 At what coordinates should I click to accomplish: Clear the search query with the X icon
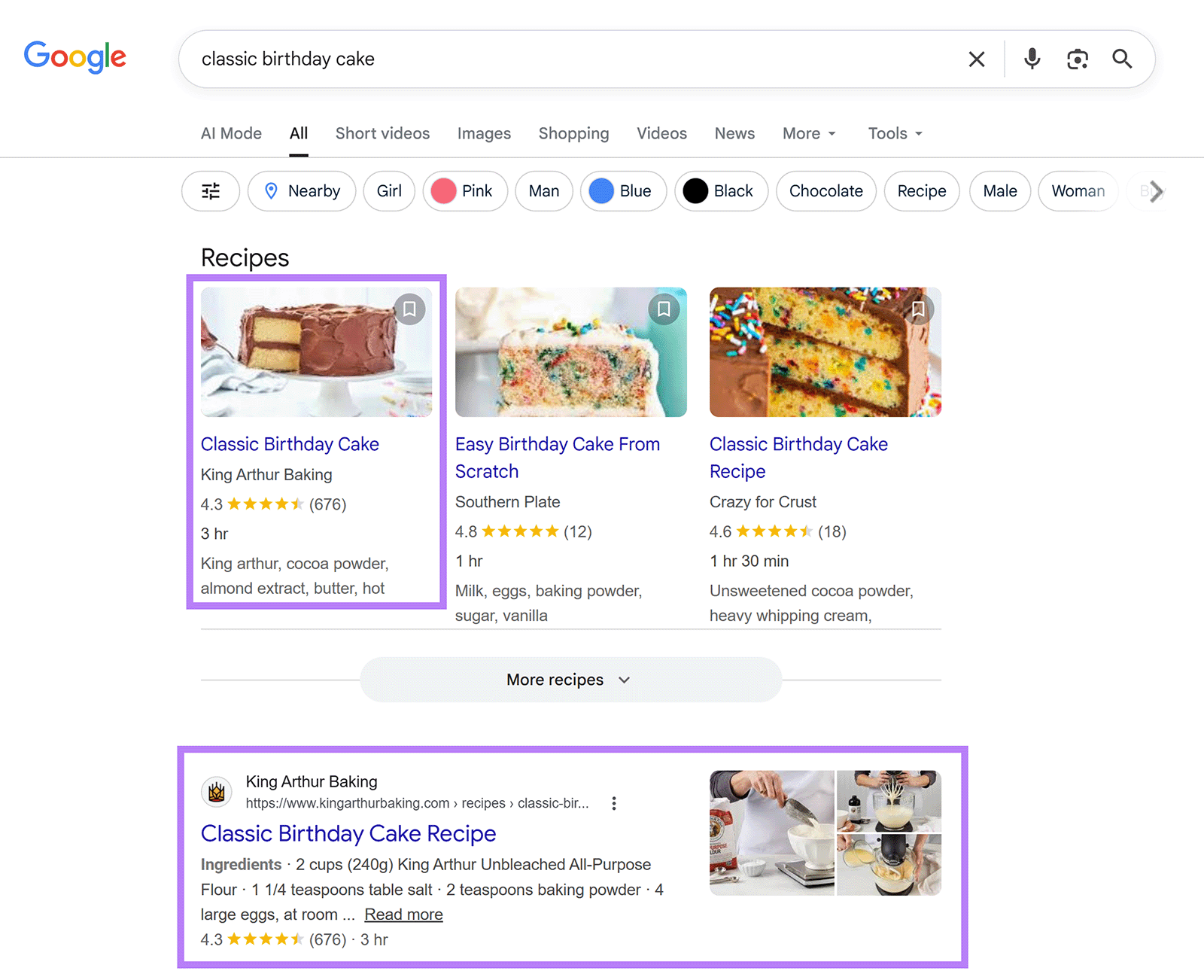tap(976, 59)
